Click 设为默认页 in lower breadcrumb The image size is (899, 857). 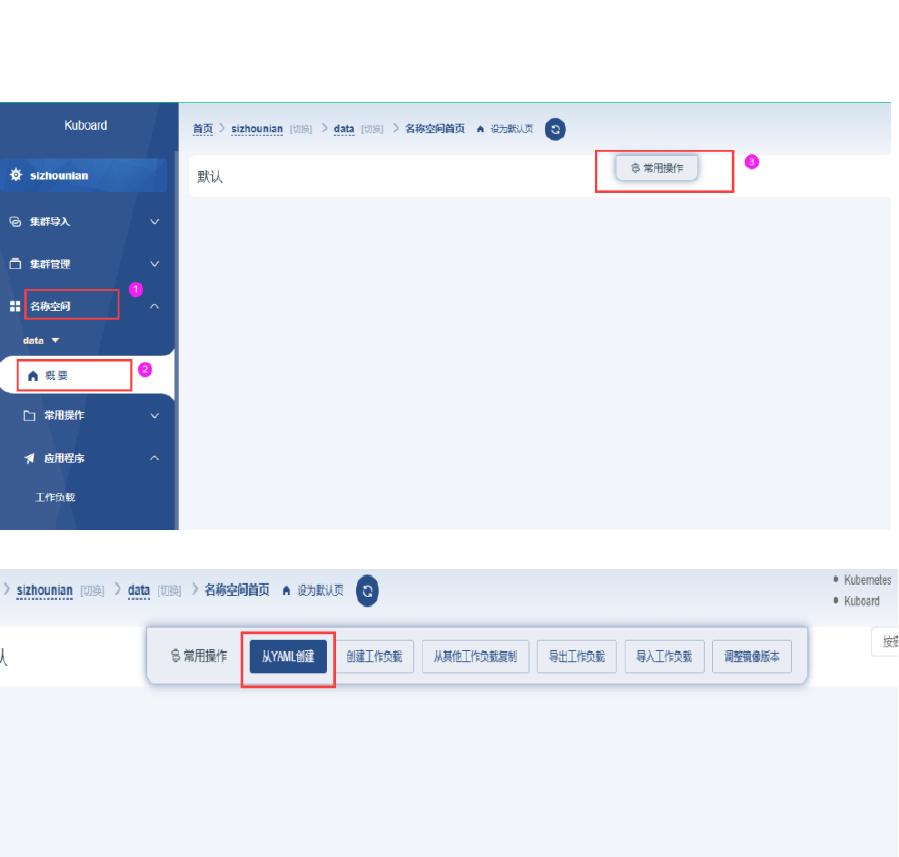(x=320, y=590)
